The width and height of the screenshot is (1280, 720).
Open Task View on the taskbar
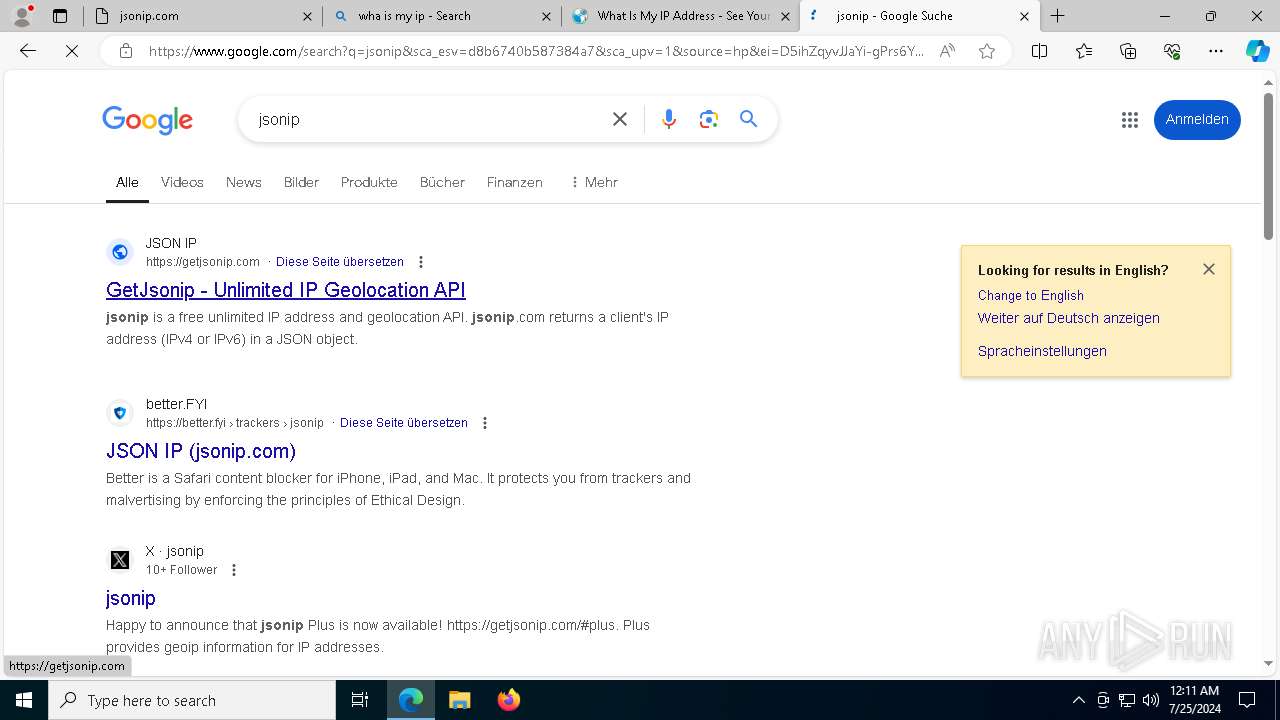coord(360,700)
